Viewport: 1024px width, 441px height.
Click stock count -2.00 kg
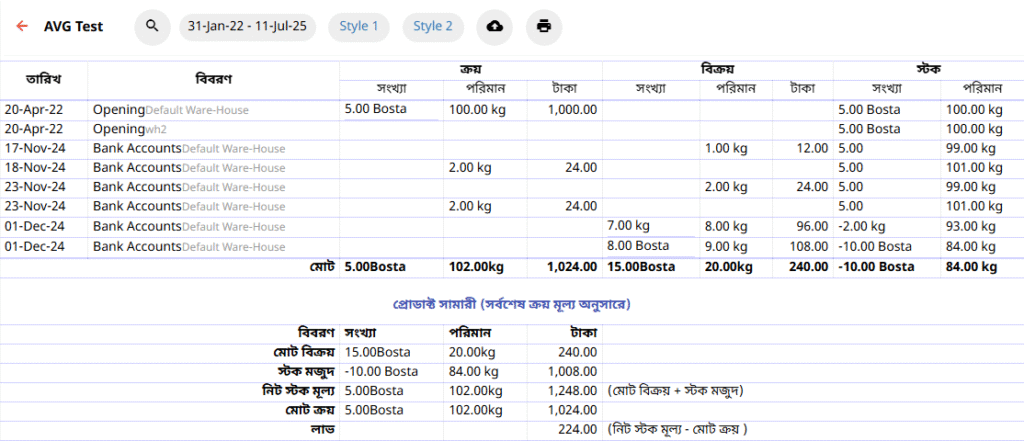[x=862, y=227]
